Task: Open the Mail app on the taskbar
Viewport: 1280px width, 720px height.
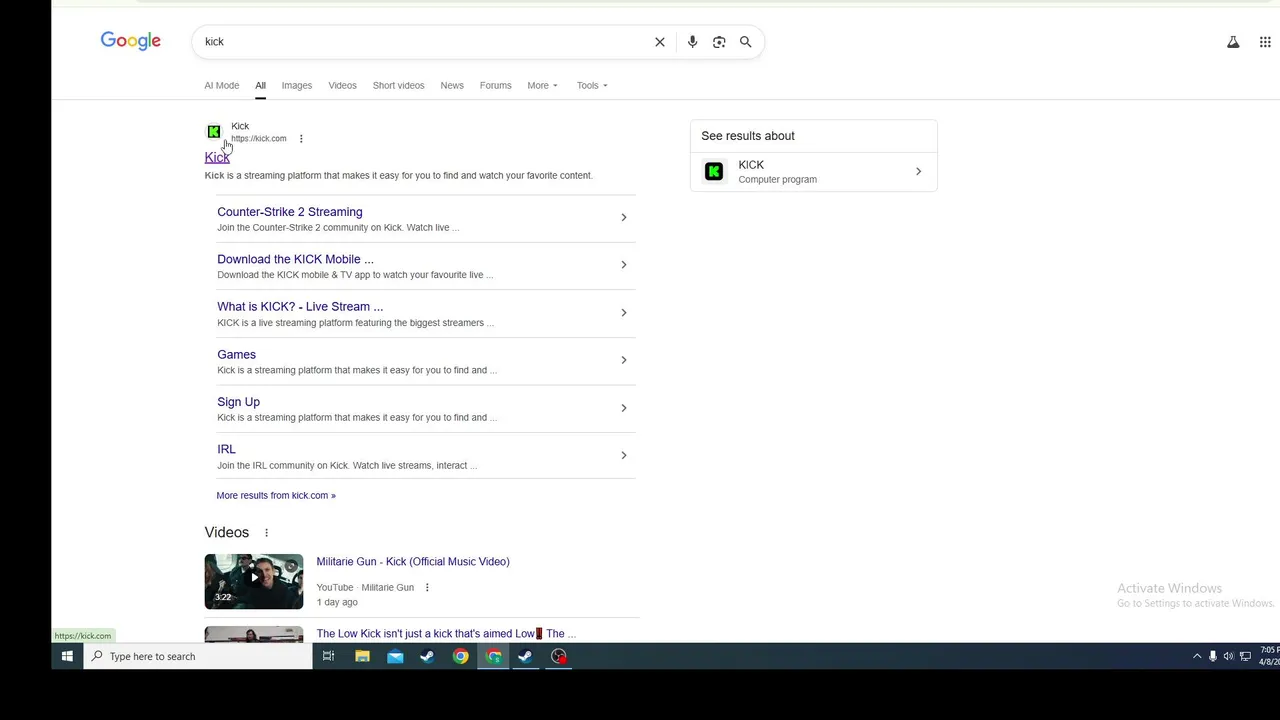Action: point(395,656)
